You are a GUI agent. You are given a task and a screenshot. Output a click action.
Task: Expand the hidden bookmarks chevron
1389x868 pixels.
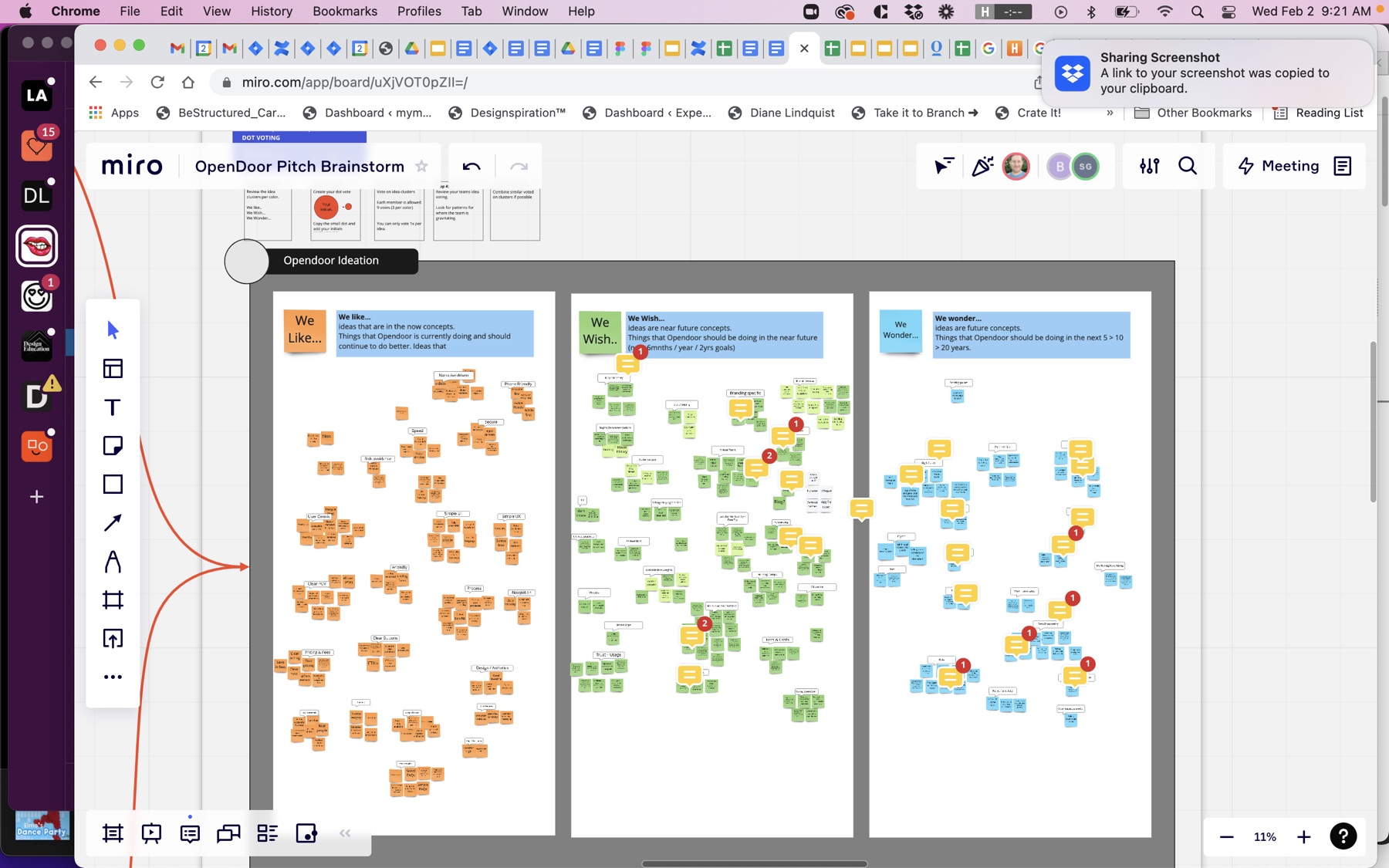[x=1110, y=113]
